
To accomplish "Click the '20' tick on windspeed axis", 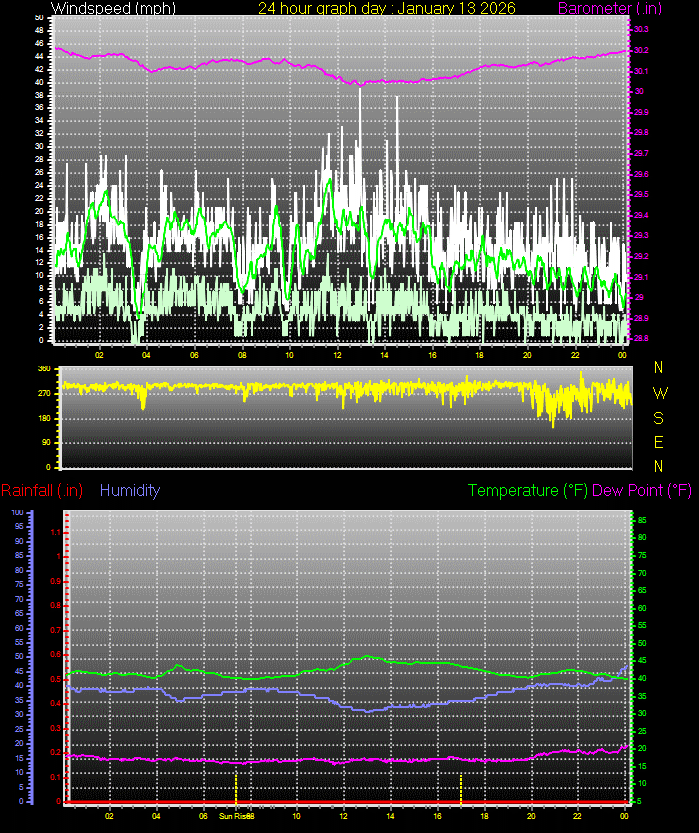I will (x=39, y=211).
